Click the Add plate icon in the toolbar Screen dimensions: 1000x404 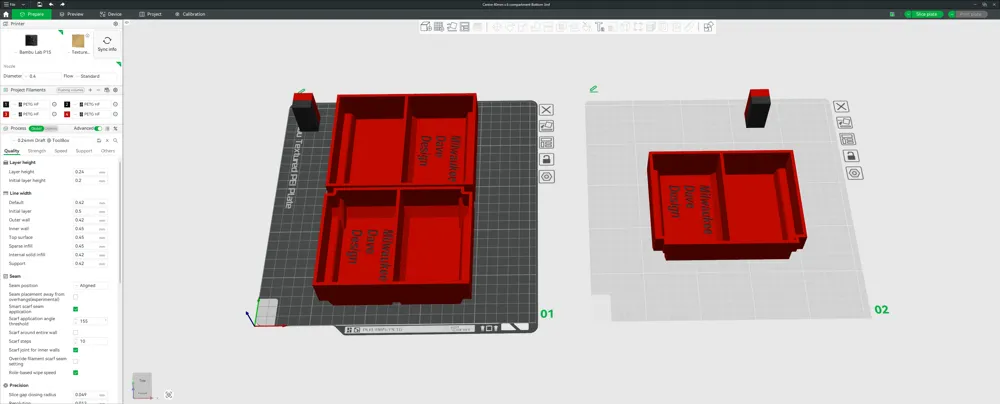pos(439,27)
